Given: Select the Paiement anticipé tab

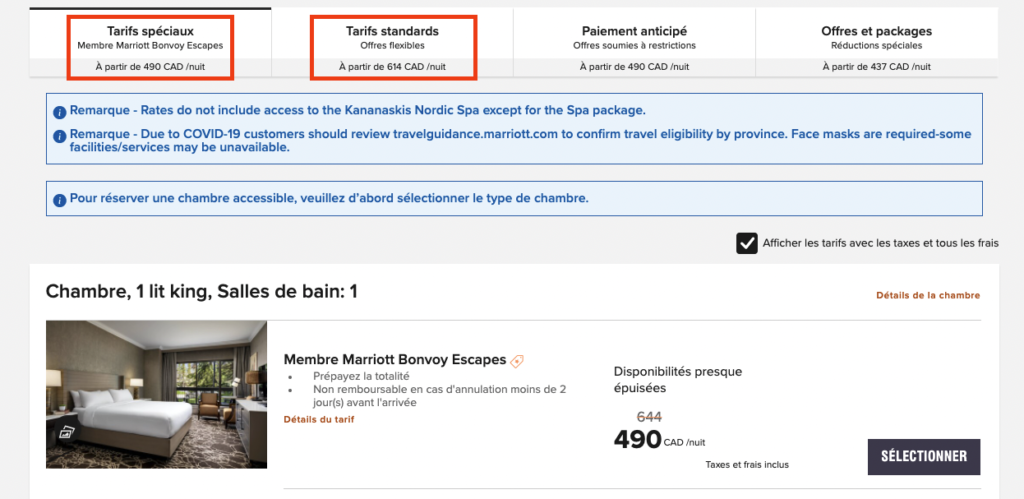Looking at the screenshot, I should point(634,45).
